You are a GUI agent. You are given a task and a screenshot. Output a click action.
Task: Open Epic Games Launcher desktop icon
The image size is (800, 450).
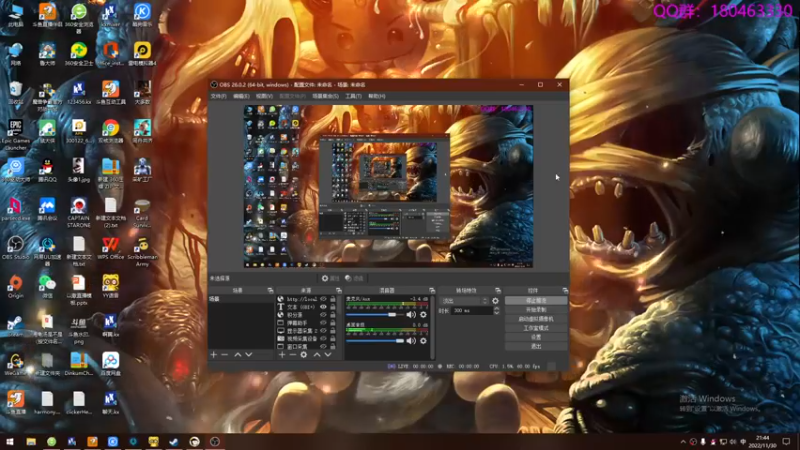(15, 135)
